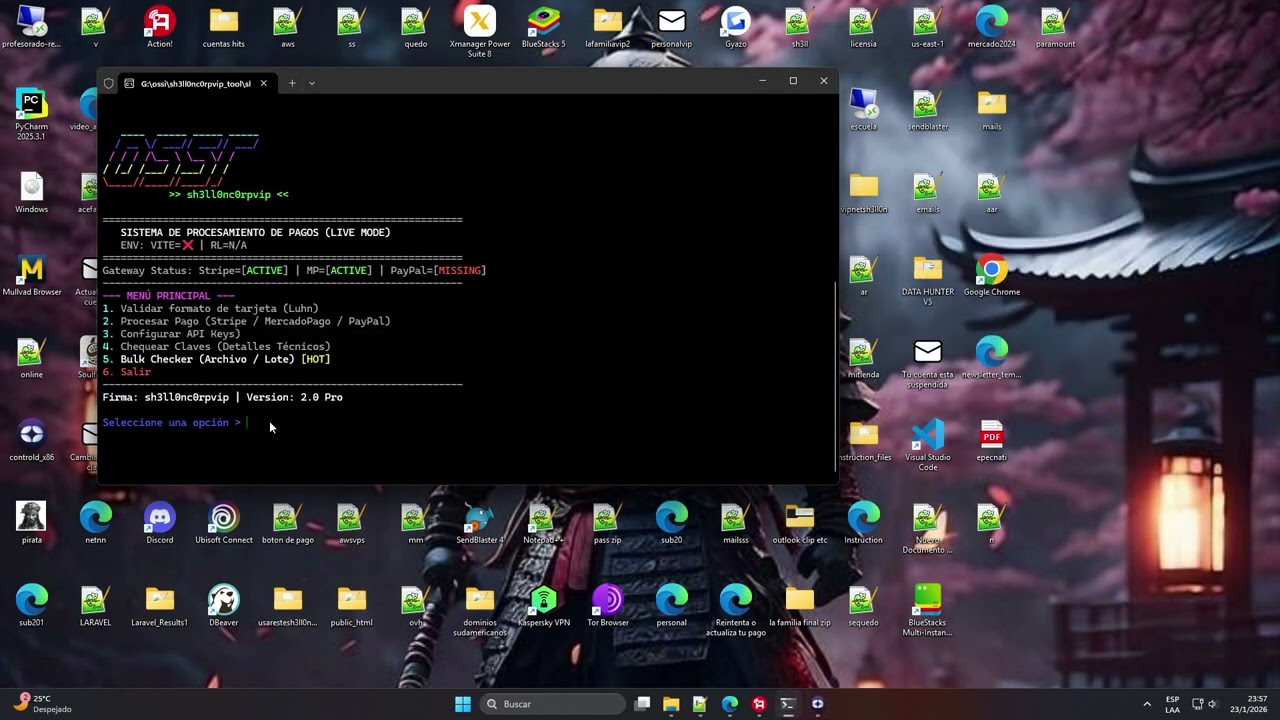Open the mercado2024 Edge shortcut

[992, 27]
